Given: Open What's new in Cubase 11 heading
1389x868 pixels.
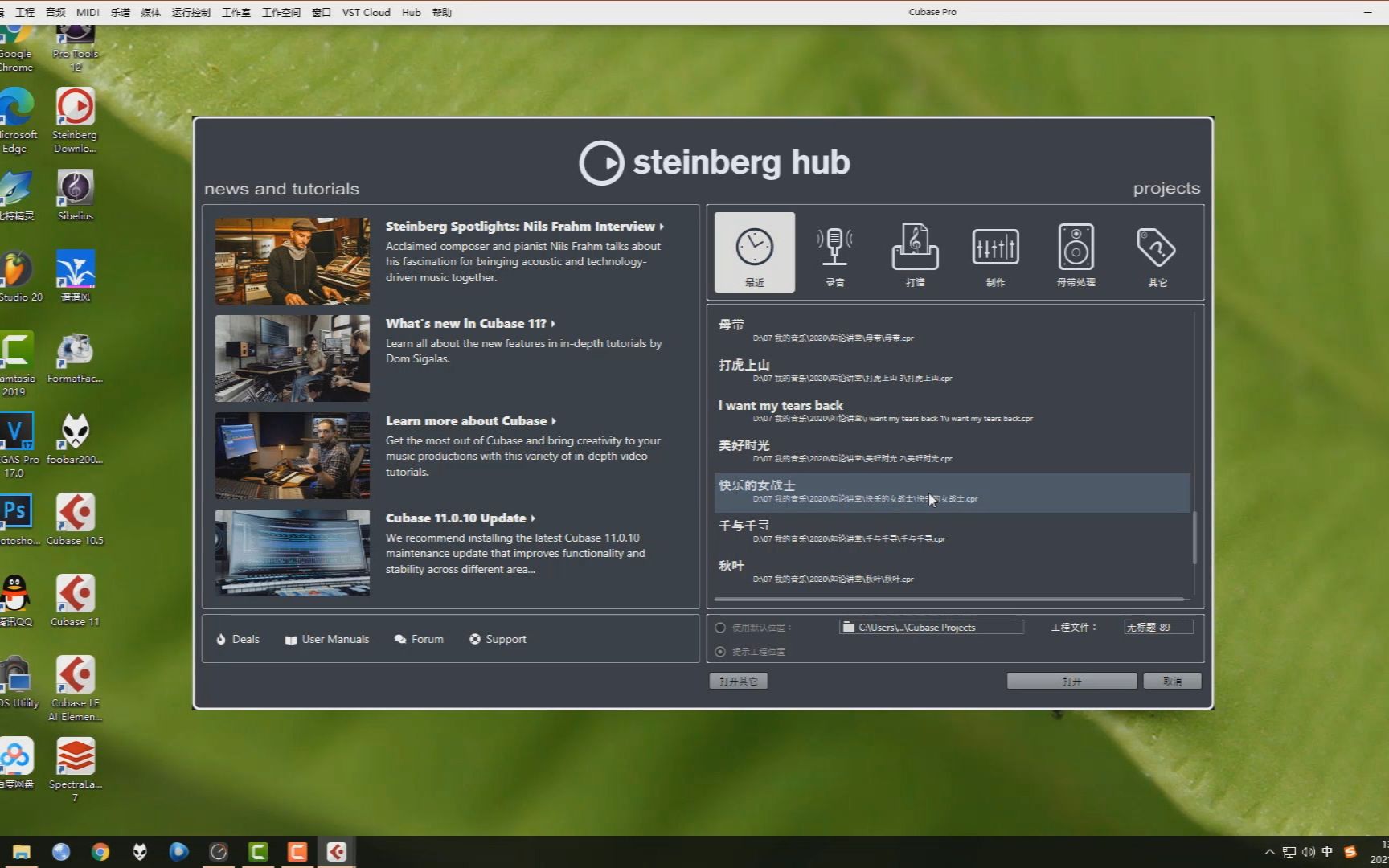Looking at the screenshot, I should pyautogui.click(x=470, y=324).
